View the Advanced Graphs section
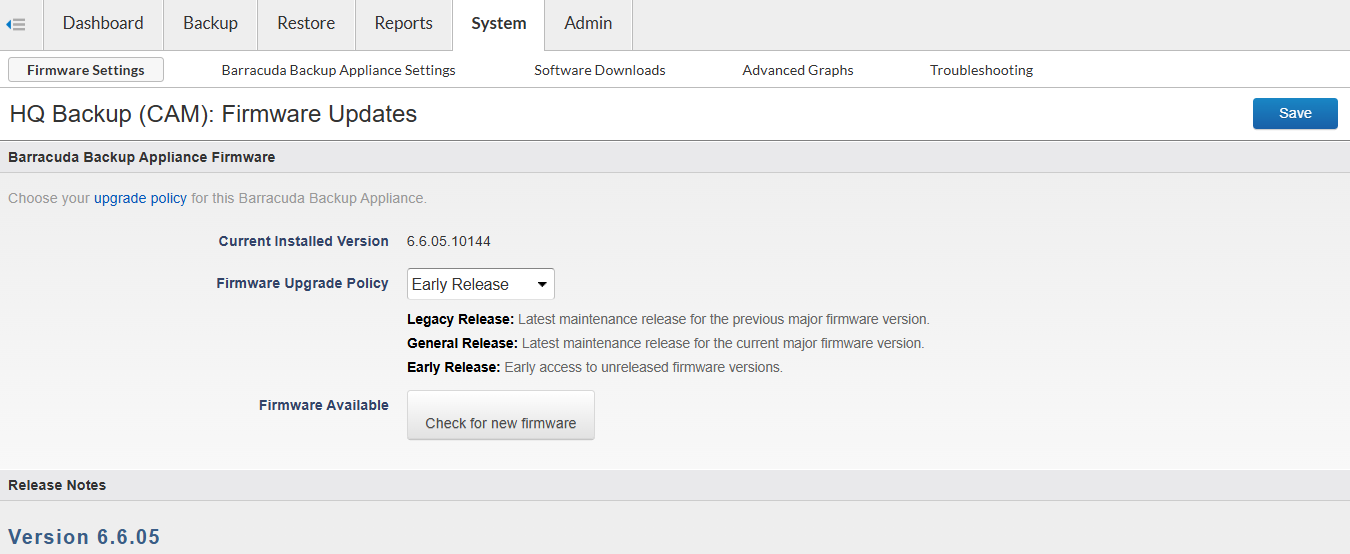The width and height of the screenshot is (1350, 554). click(797, 70)
